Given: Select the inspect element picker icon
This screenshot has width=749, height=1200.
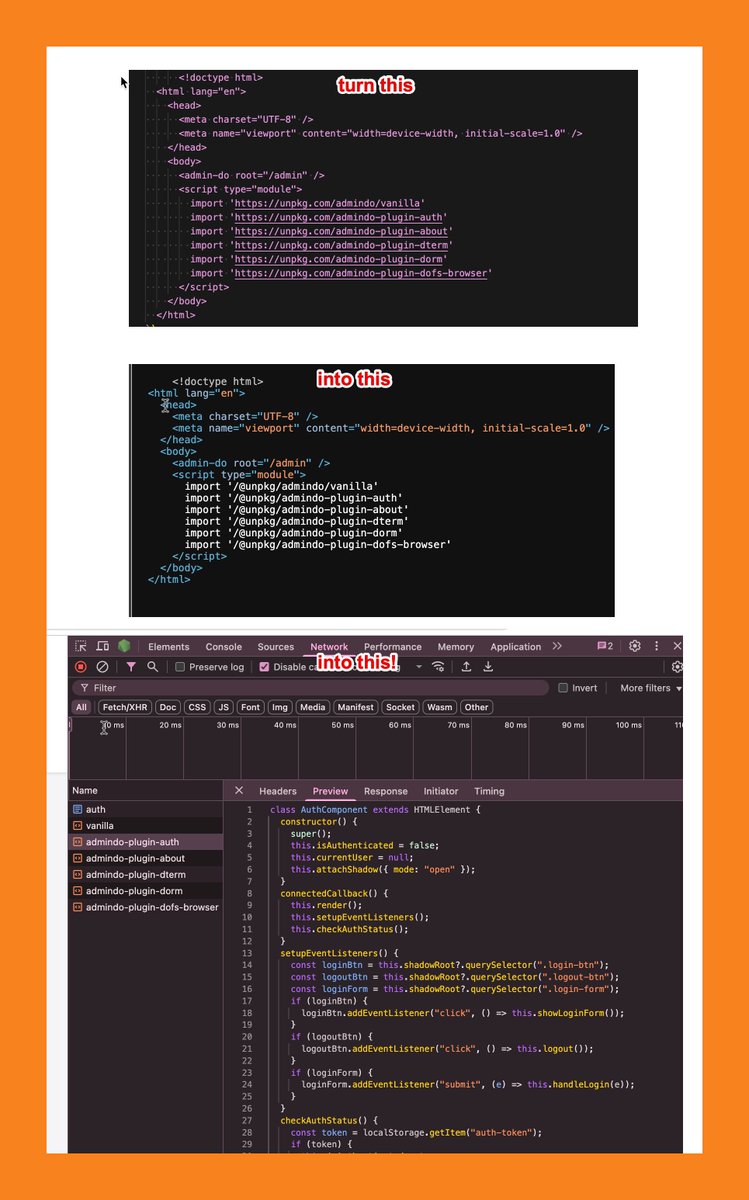Looking at the screenshot, I should click(80, 647).
